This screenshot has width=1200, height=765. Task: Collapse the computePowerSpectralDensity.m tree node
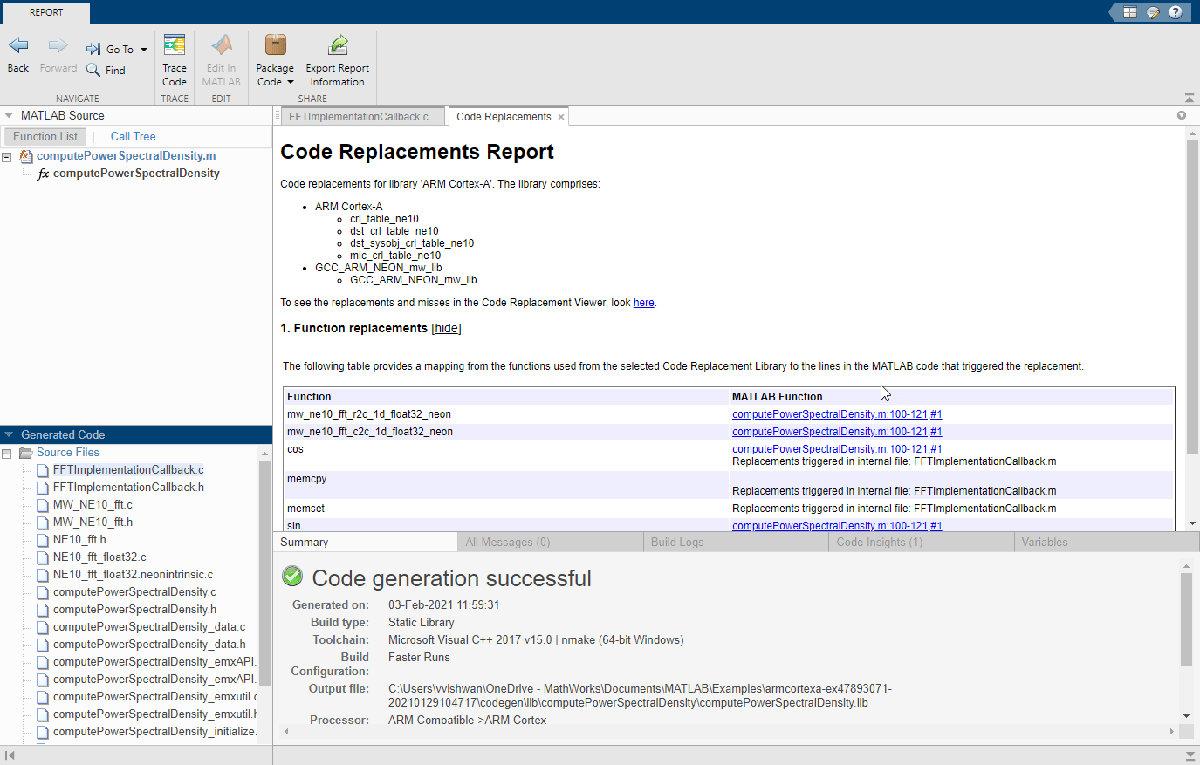(x=8, y=157)
